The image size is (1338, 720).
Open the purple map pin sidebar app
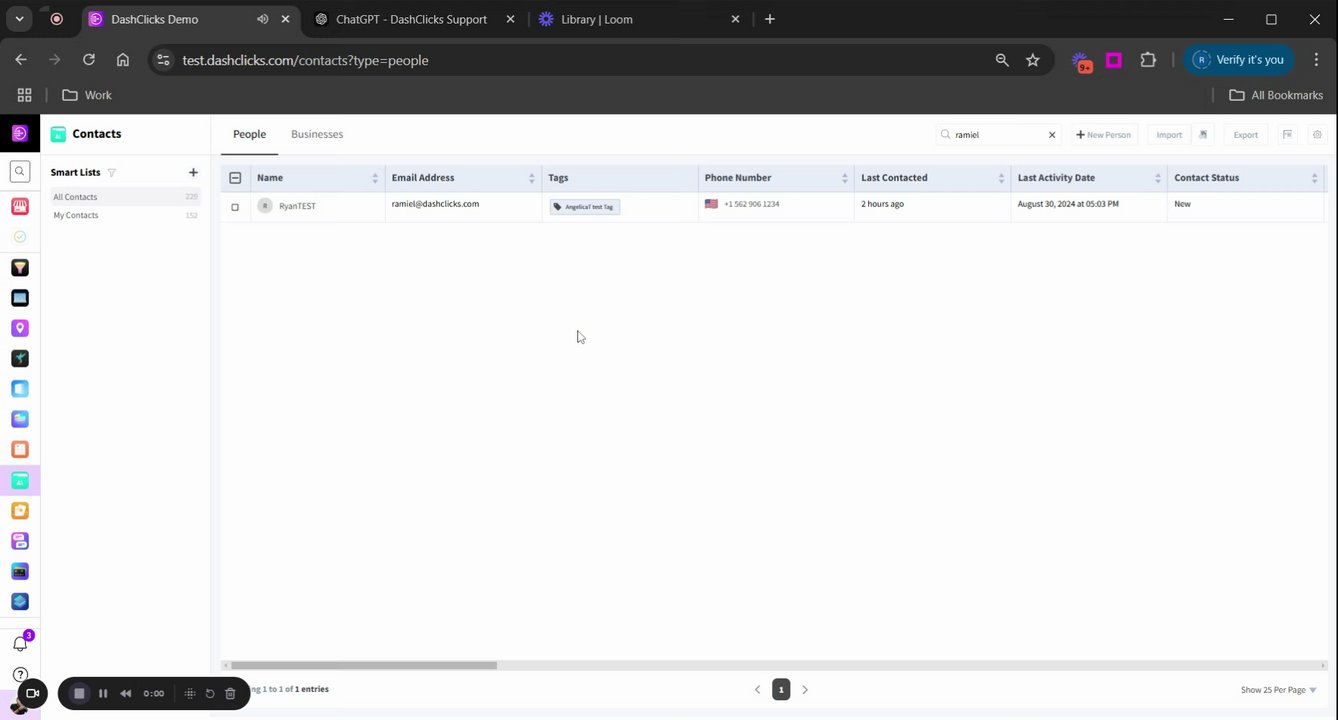(x=20, y=328)
